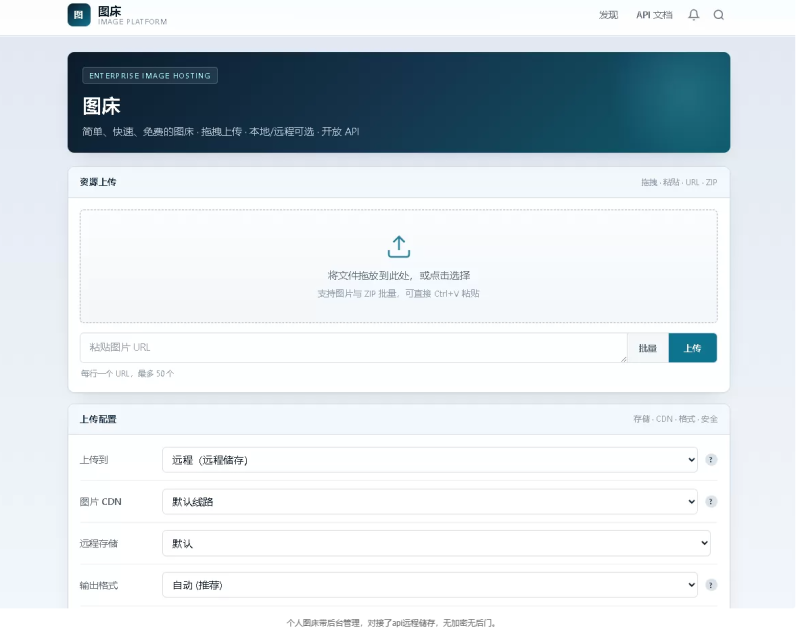Click the 资源上传 section title
Viewport: 800px width, 630px height.
[x=98, y=182]
